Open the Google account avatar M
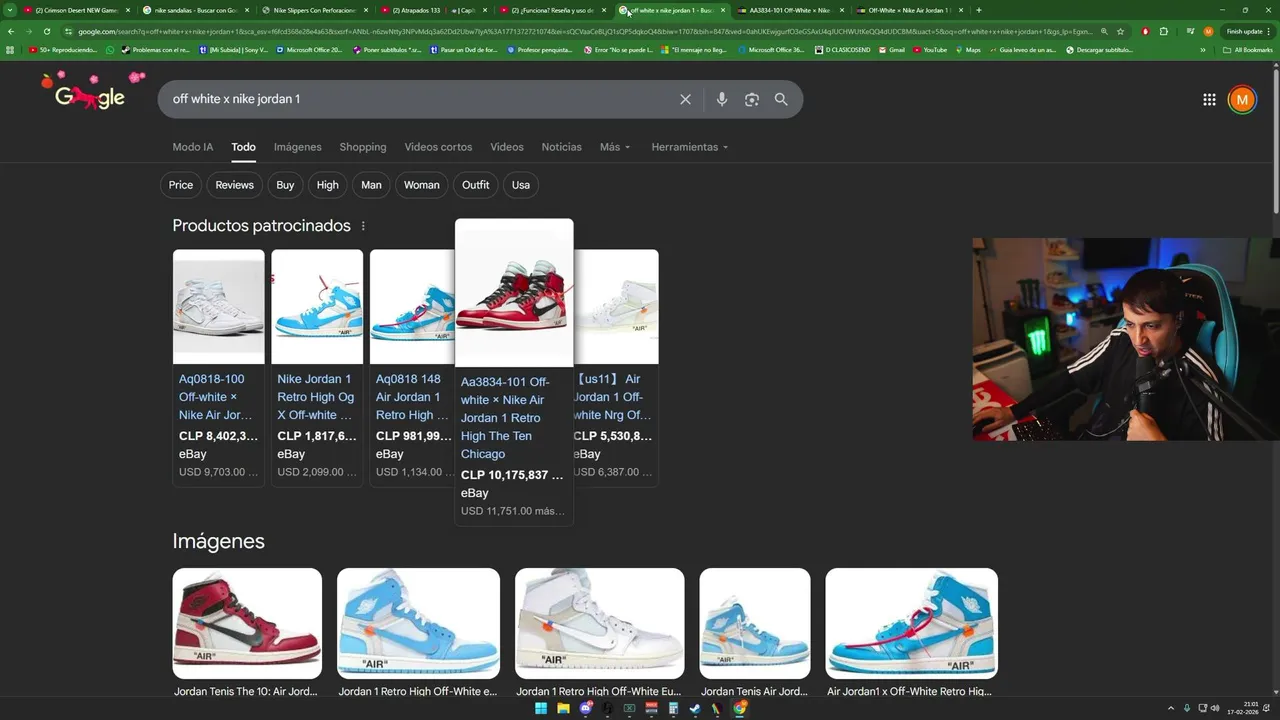 [x=1241, y=99]
